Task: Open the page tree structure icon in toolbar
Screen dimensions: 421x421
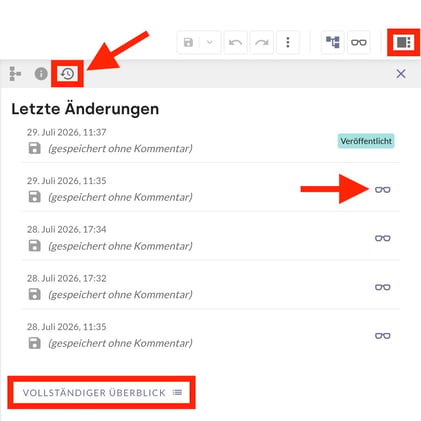Action: click(x=333, y=42)
